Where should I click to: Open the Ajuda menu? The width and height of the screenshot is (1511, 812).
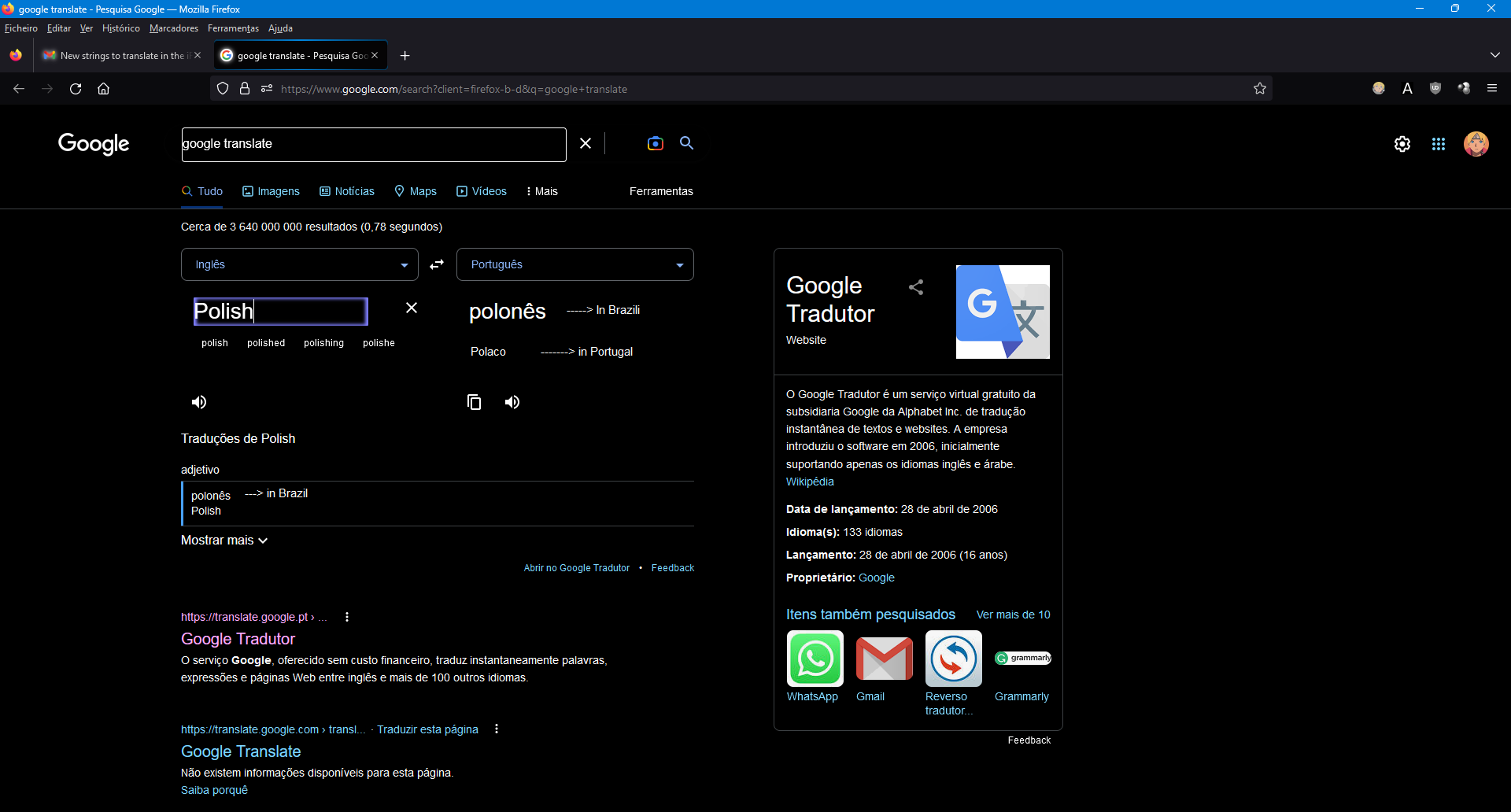tap(280, 28)
